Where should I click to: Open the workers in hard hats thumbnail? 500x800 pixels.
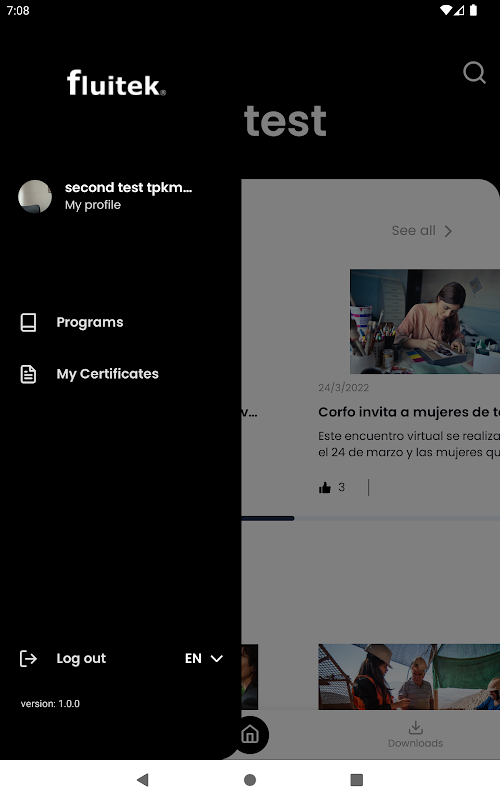(409, 677)
